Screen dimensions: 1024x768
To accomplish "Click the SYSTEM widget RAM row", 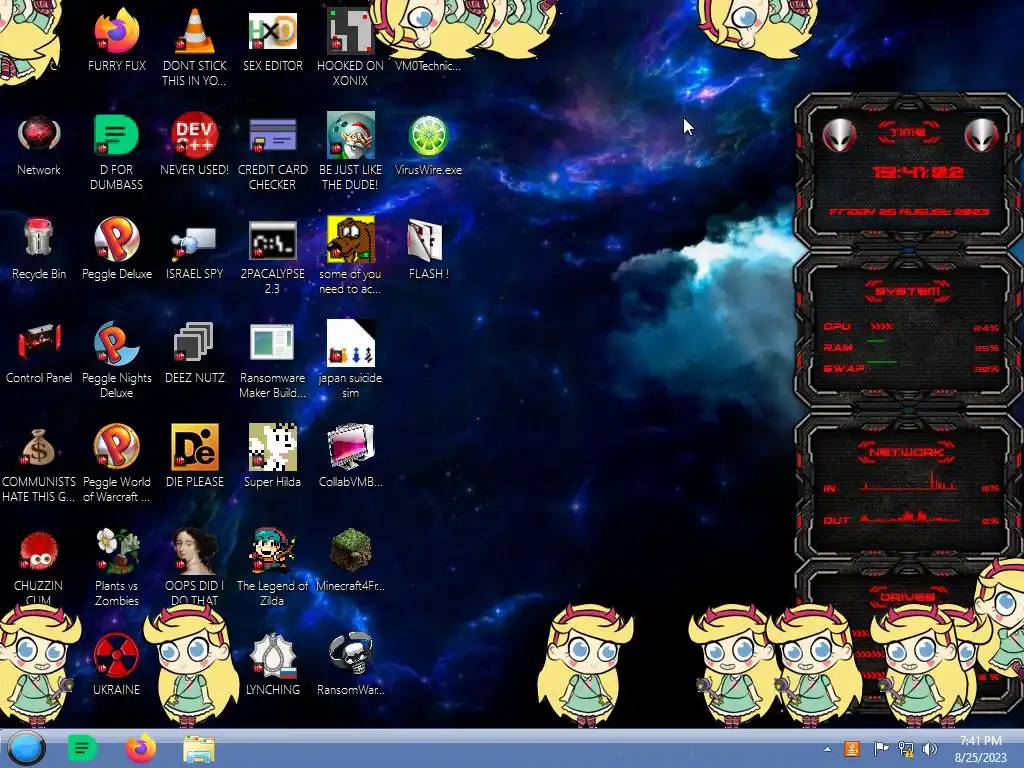I will point(910,347).
